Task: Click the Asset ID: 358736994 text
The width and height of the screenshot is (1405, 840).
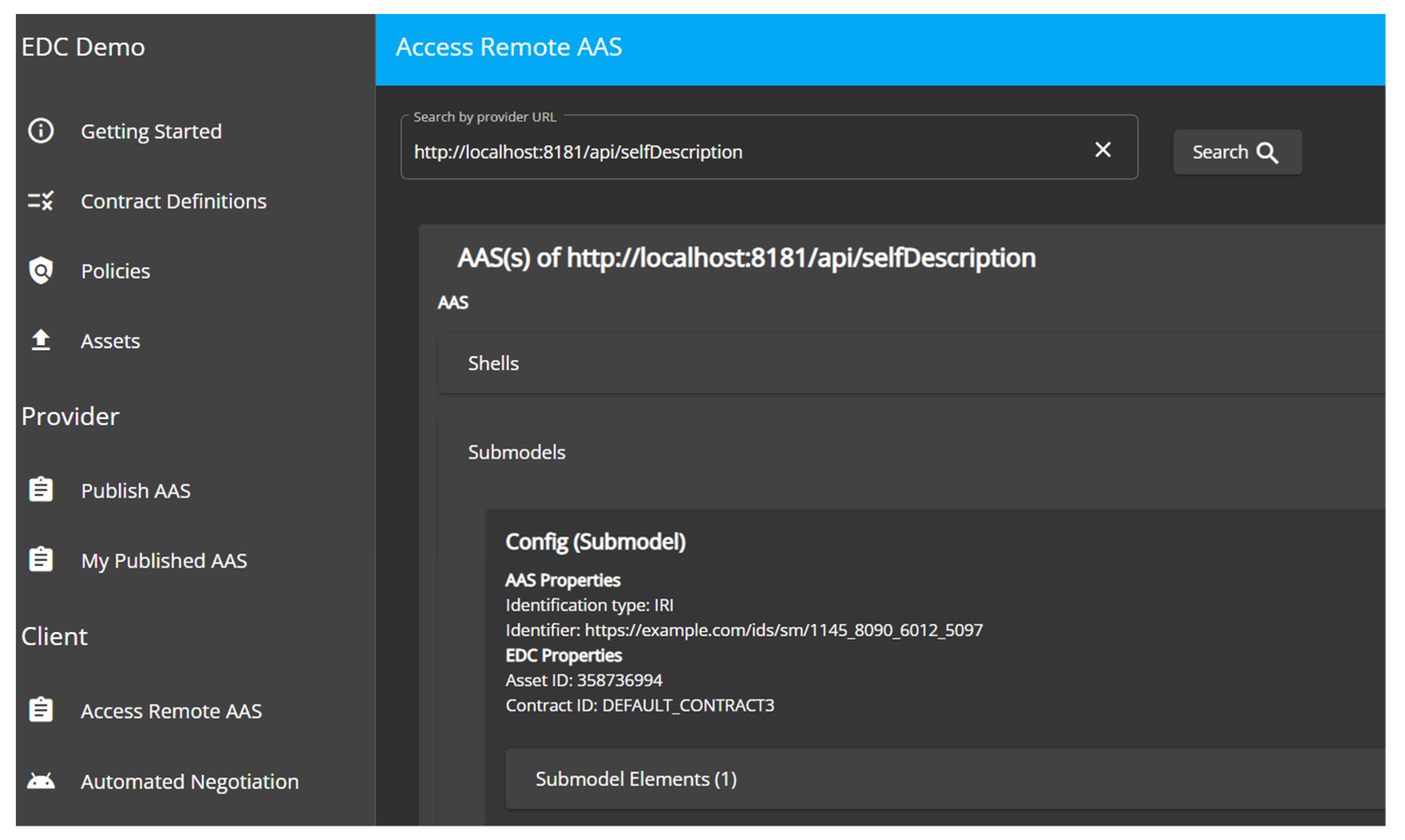Action: click(x=583, y=680)
